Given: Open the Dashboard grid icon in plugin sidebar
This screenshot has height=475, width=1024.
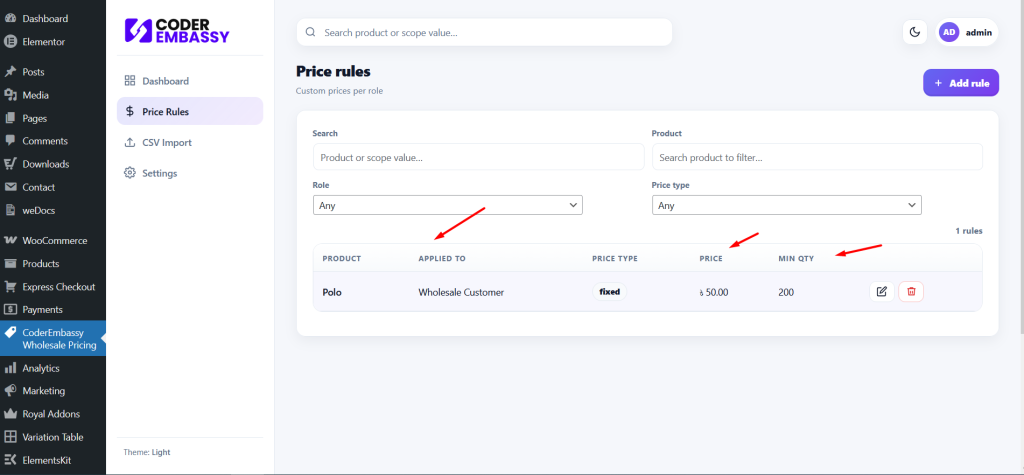Looking at the screenshot, I should tap(130, 81).
